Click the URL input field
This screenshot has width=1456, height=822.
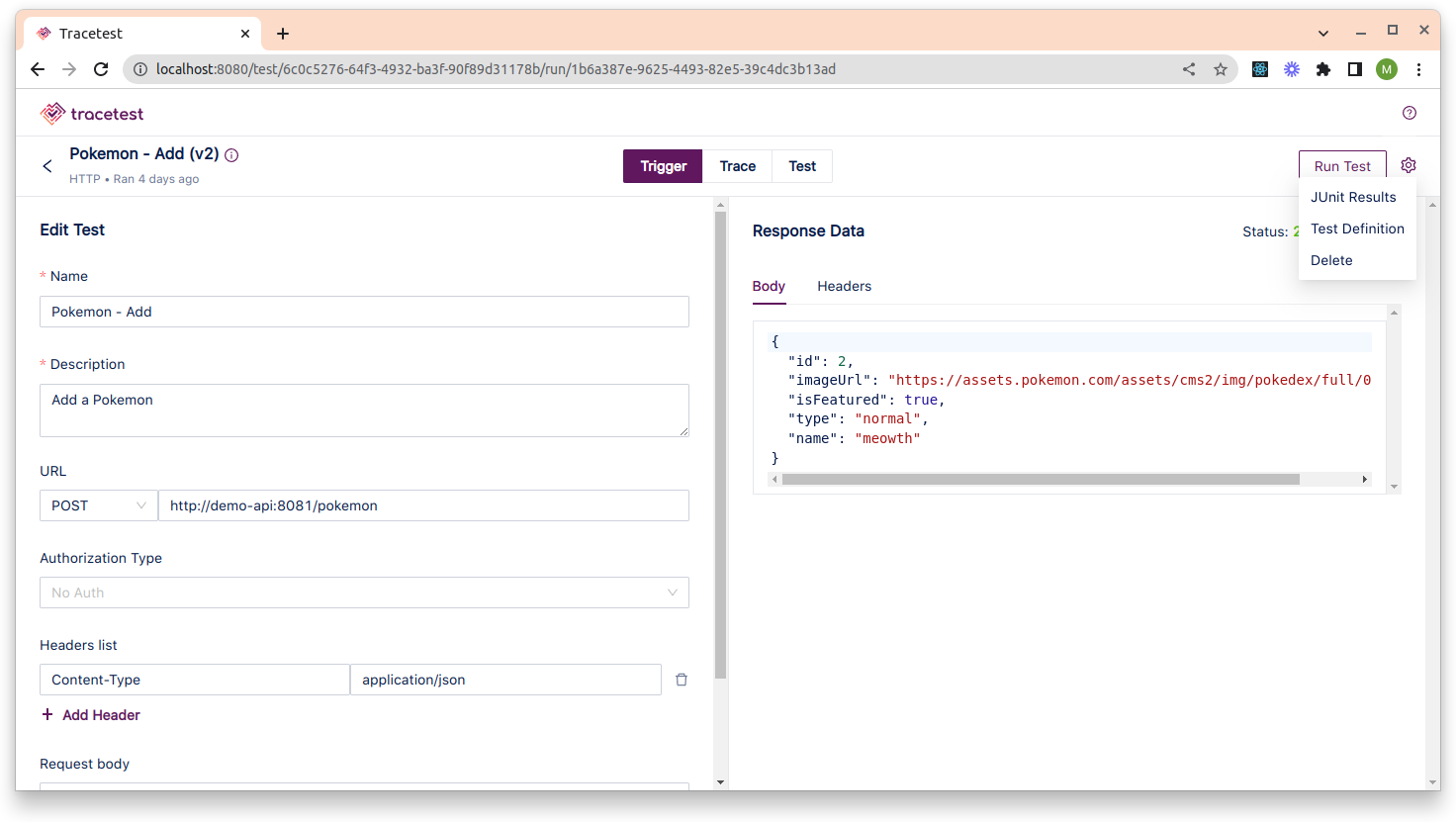423,505
